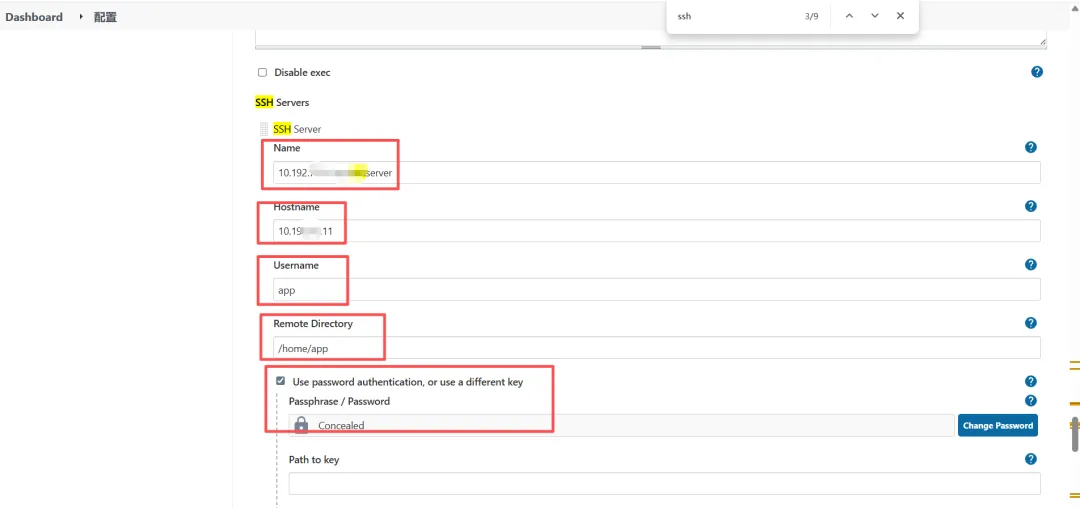The height and width of the screenshot is (508, 1080).
Task: Open help icon beside Username field
Action: click(x=1030, y=264)
